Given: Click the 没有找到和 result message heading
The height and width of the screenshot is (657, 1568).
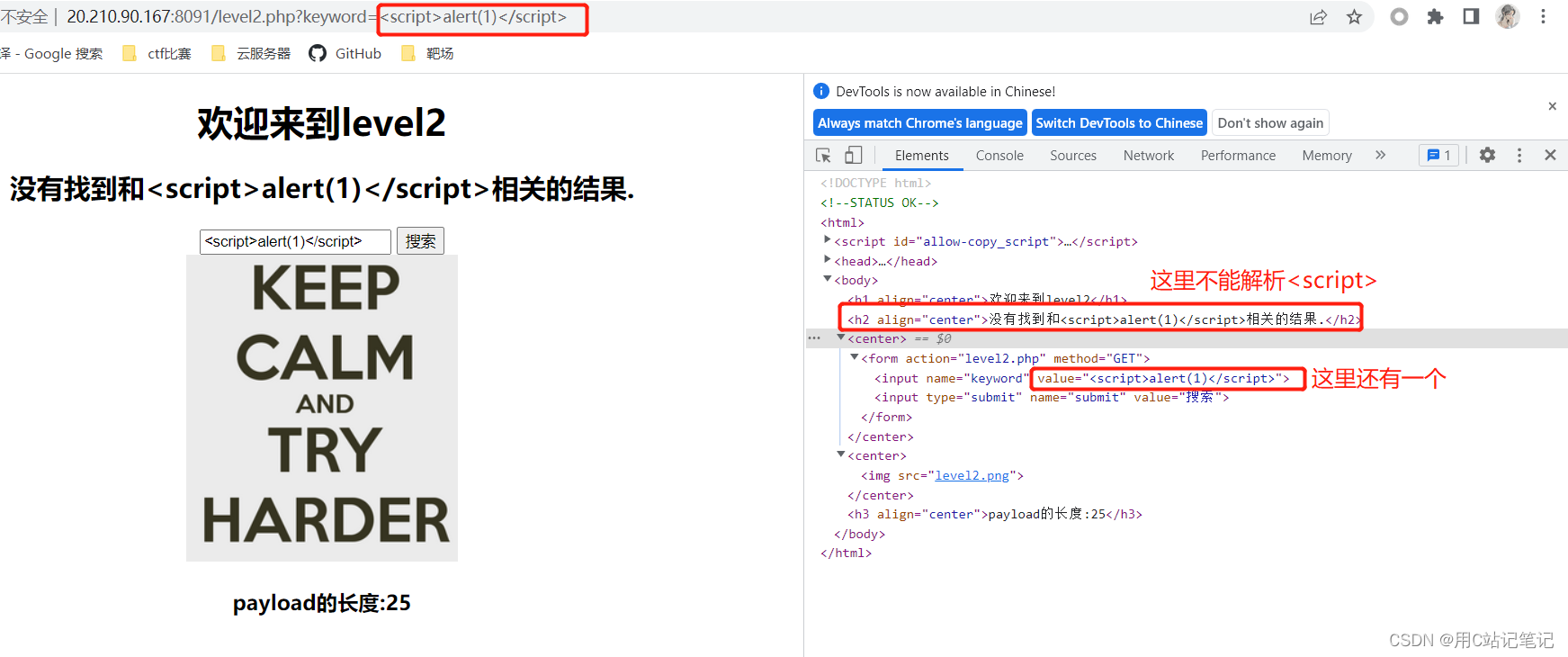Looking at the screenshot, I should tap(322, 189).
